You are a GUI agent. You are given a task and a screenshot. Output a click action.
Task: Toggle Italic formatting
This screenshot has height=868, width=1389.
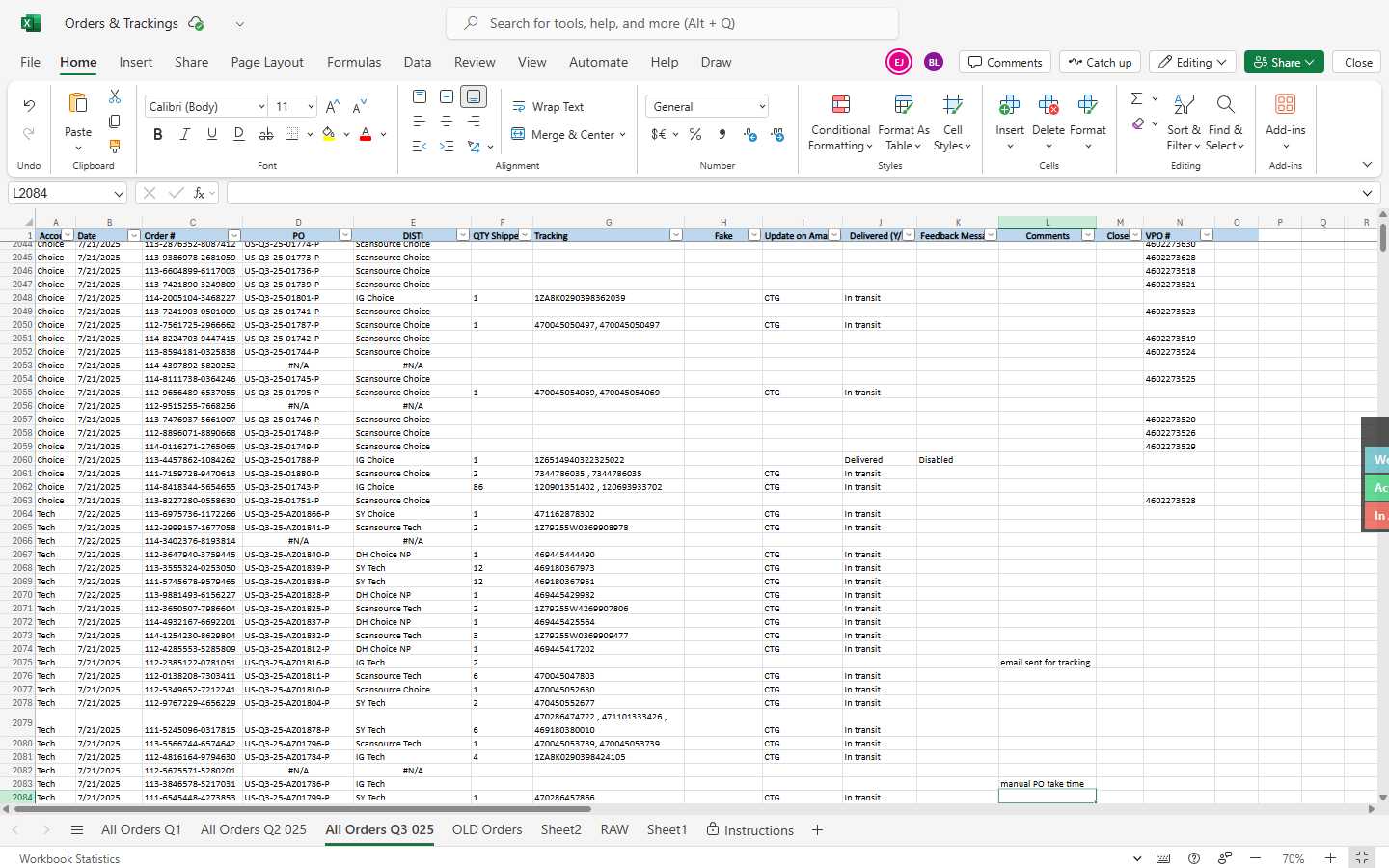coord(185,134)
